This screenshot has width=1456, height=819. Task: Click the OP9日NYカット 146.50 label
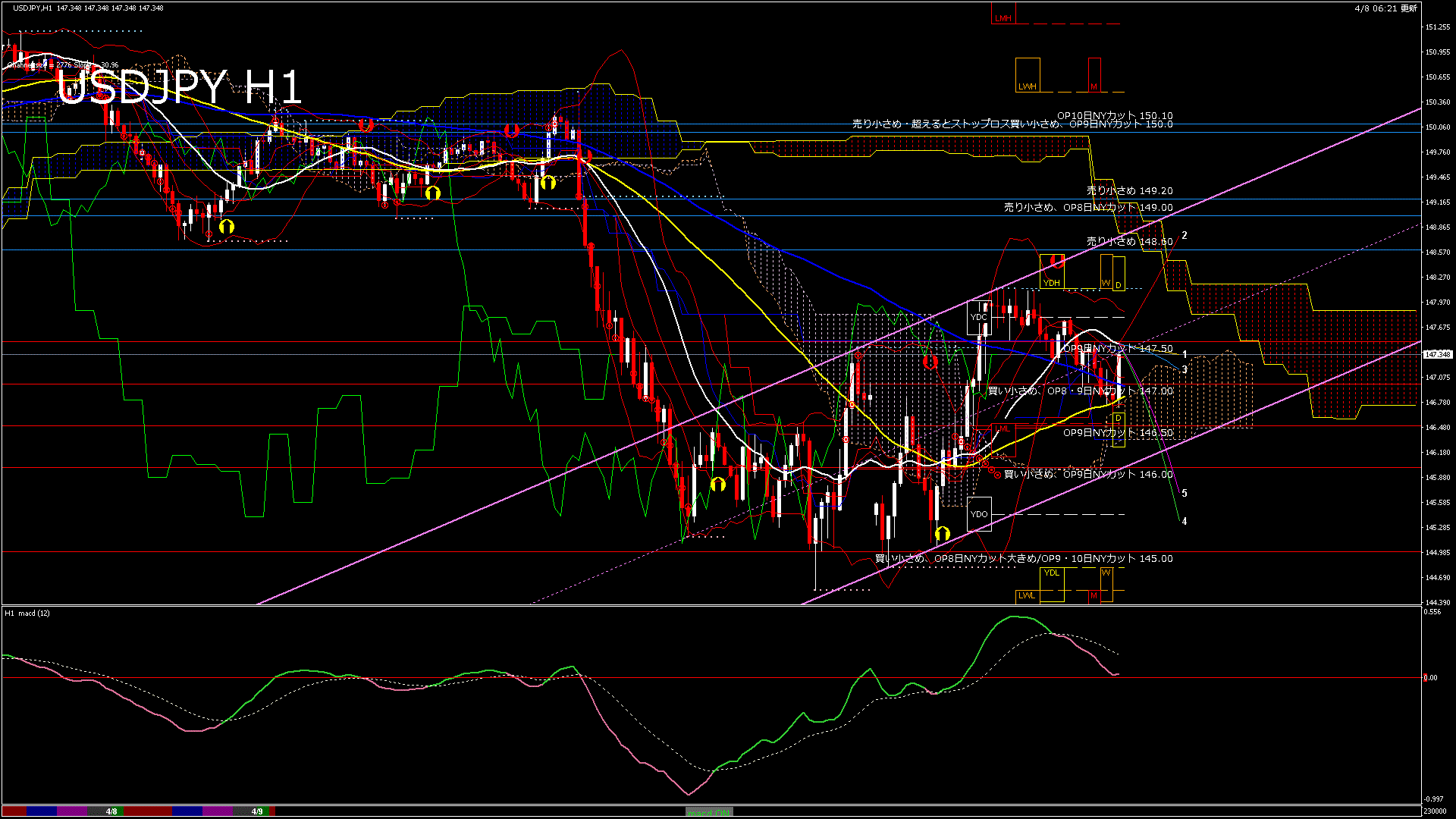(1118, 433)
